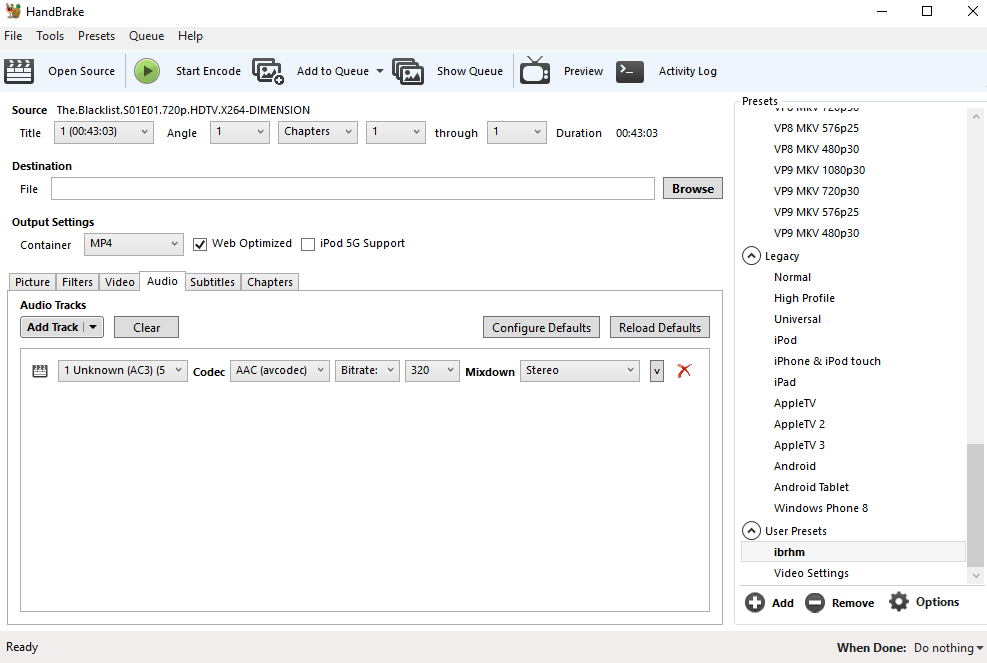Screen dimensions: 987x663
Task: Click the audio track drag handle icon
Action: (40, 371)
